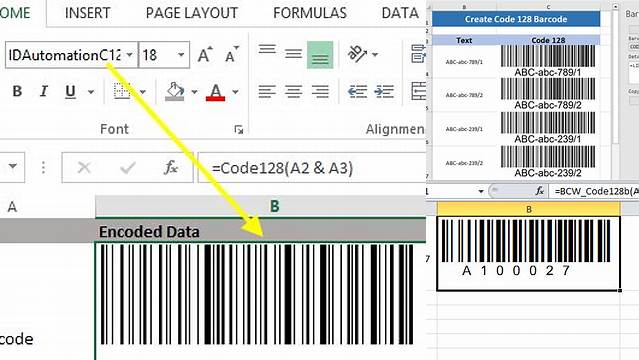Toggle Italic formatting button
Image resolution: width=639 pixels, height=360 pixels.
pos(44,91)
